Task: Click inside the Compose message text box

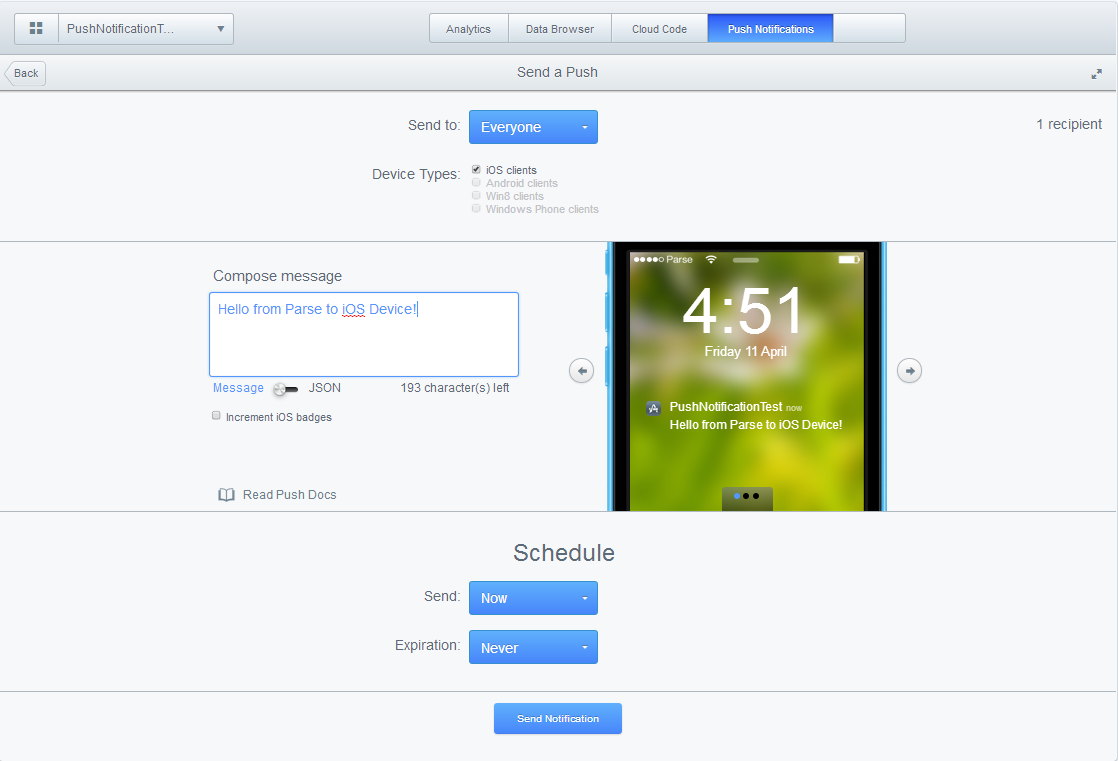Action: pyautogui.click(x=364, y=334)
